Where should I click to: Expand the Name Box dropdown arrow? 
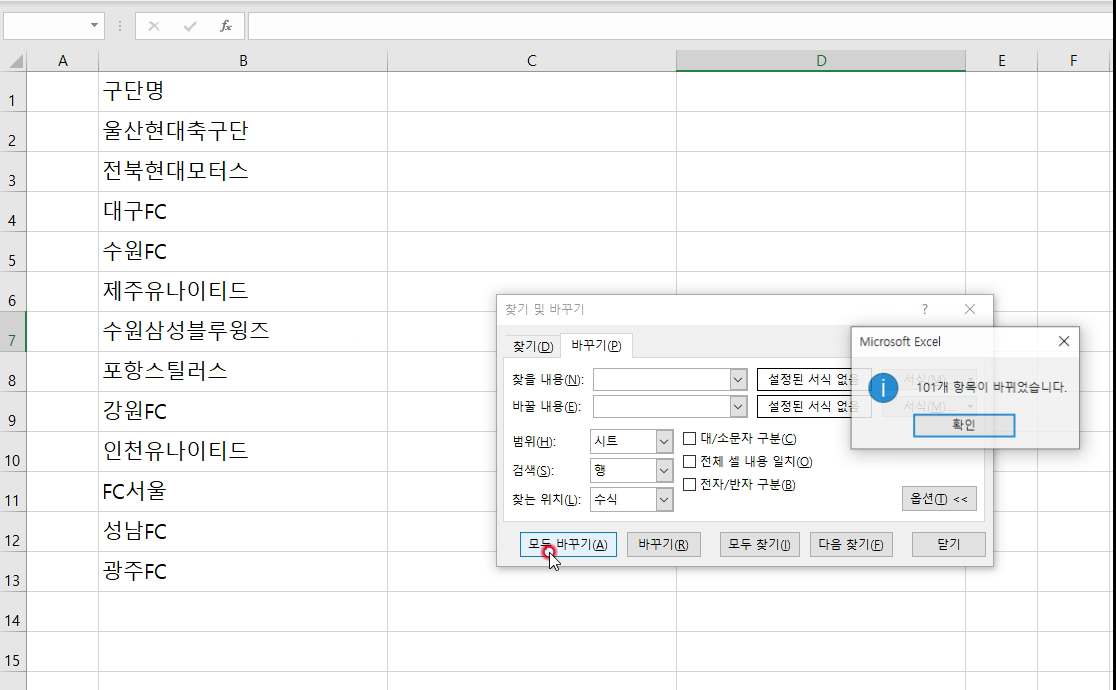click(94, 26)
